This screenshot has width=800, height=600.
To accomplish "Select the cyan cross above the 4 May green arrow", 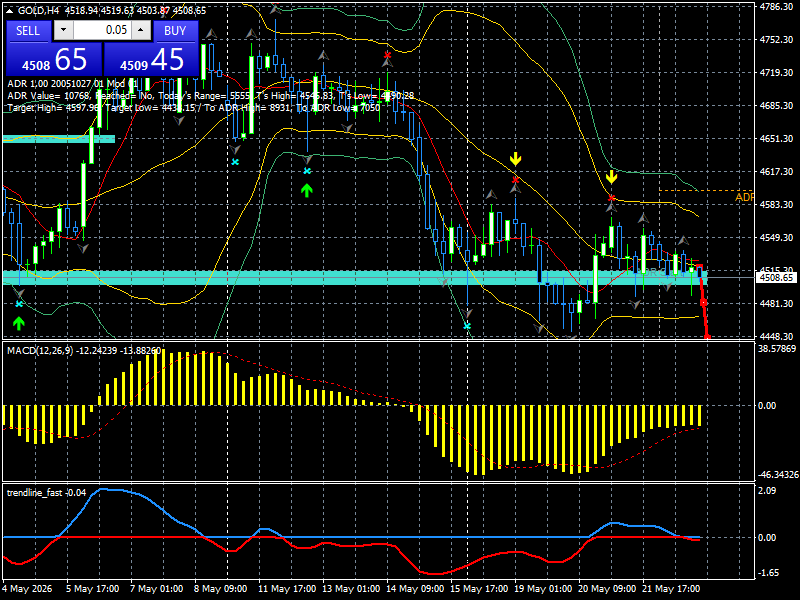I will pos(19,304).
